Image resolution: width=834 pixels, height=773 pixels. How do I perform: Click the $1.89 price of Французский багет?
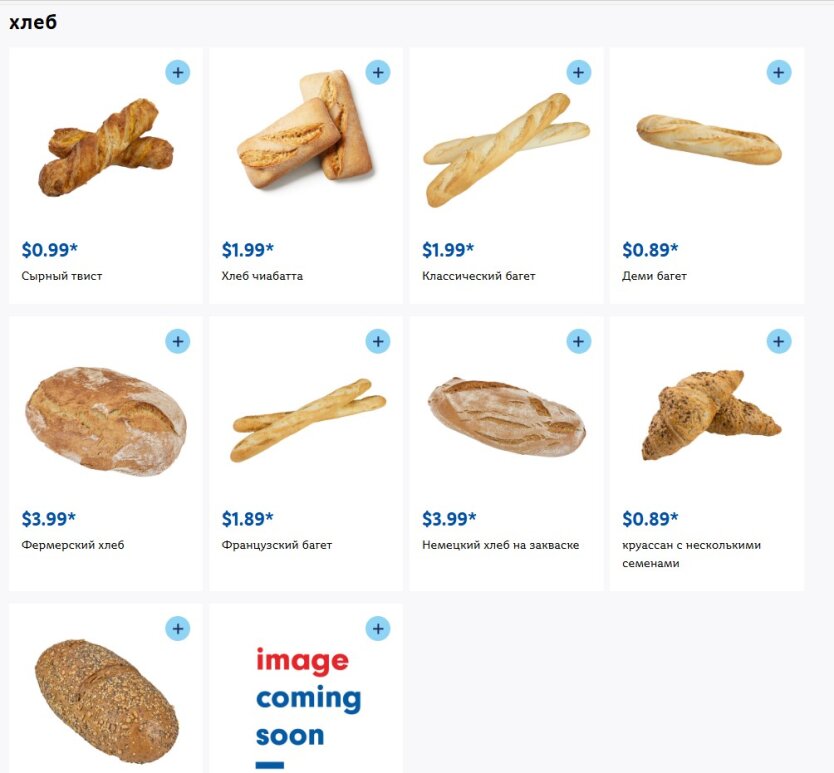tap(247, 519)
